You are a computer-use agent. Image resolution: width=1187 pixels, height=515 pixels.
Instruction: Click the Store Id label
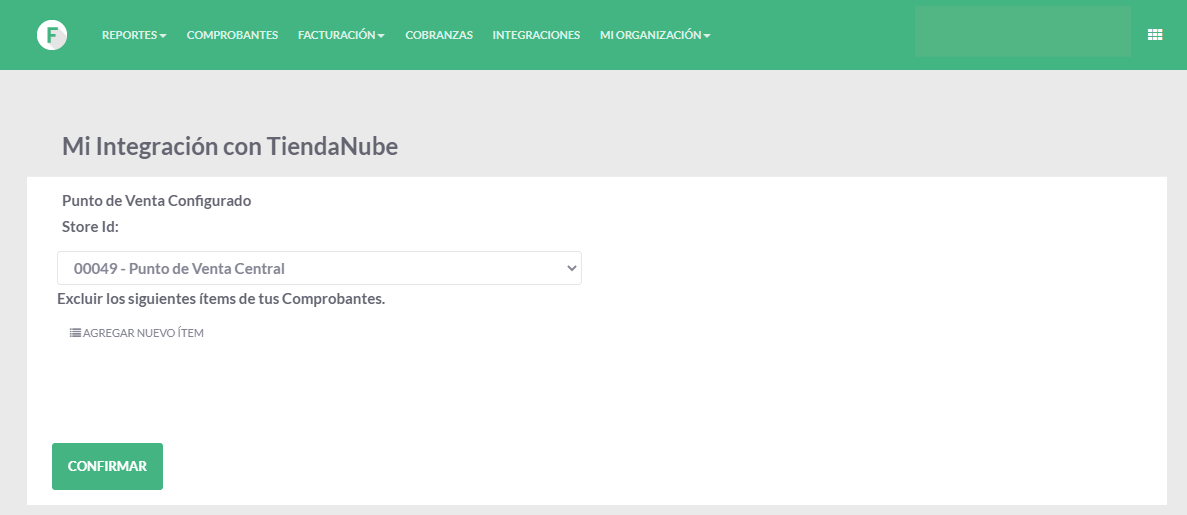(91, 226)
